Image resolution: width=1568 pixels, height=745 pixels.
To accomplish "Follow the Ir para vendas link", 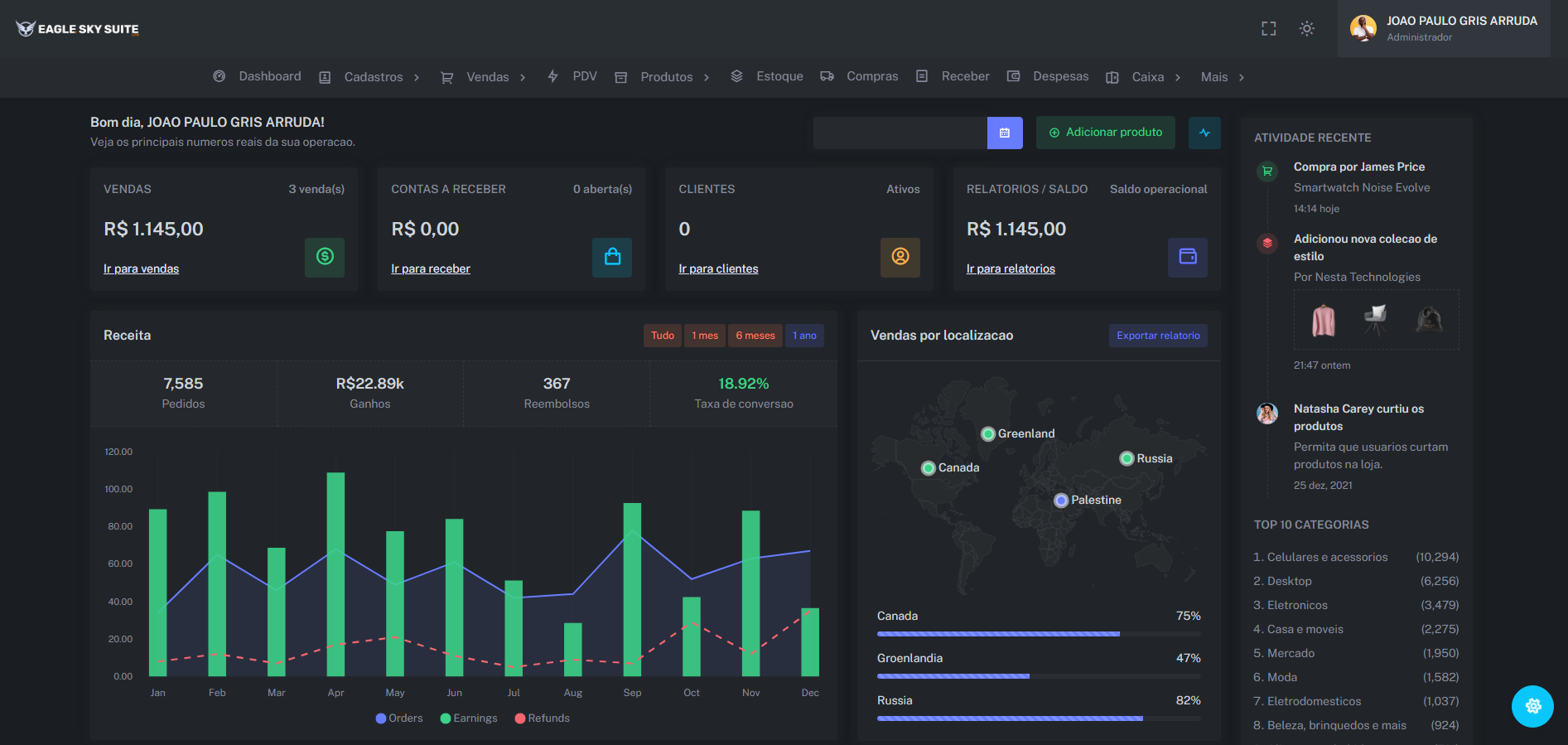I will [x=141, y=268].
